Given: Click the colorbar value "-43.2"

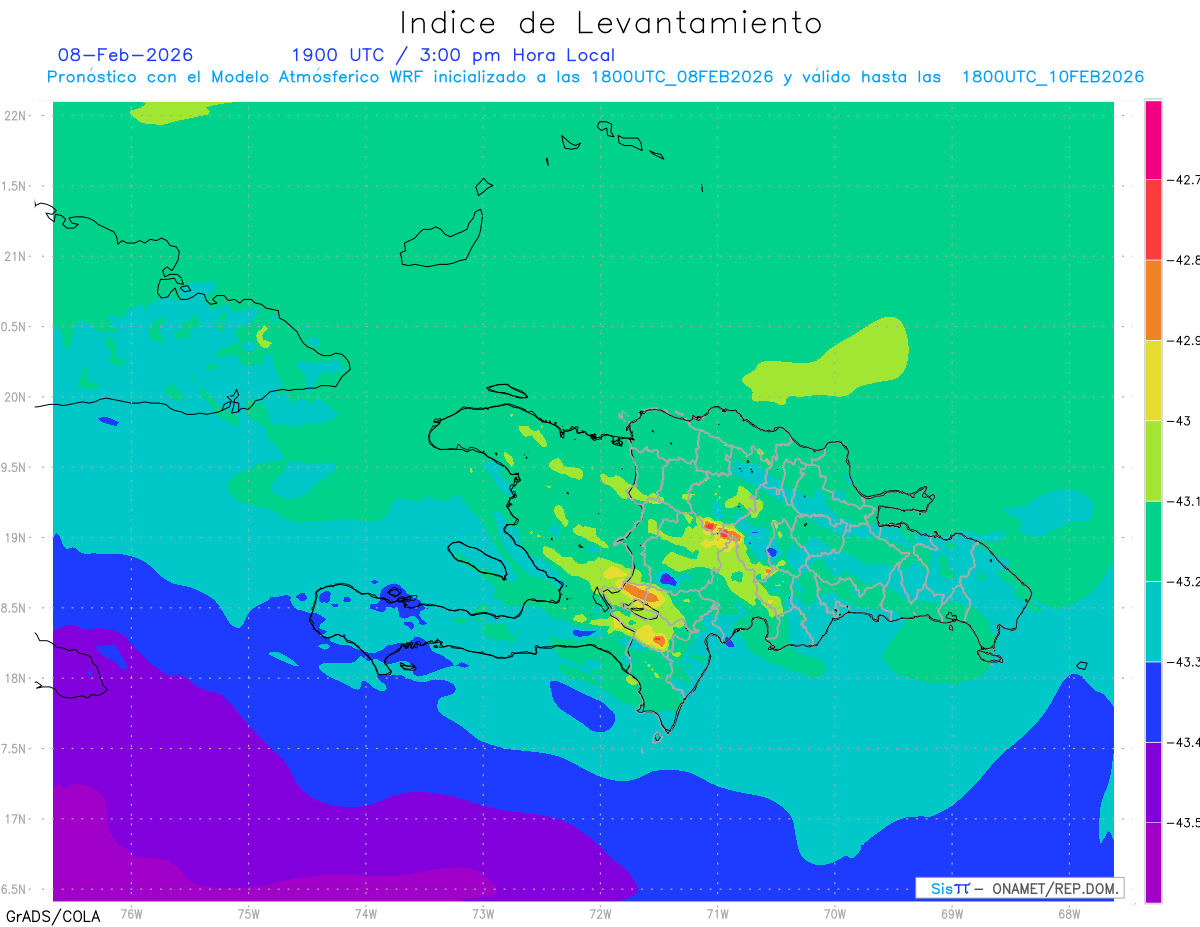Looking at the screenshot, I should (1184, 581).
